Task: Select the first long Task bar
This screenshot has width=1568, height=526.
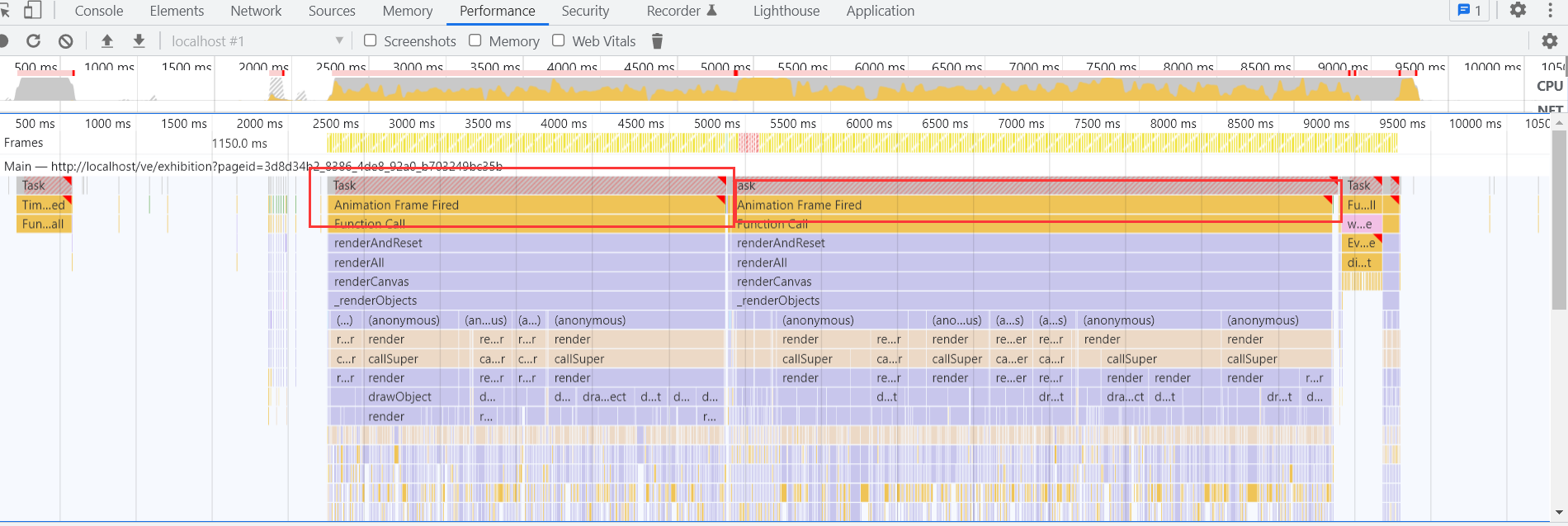Action: (x=527, y=185)
